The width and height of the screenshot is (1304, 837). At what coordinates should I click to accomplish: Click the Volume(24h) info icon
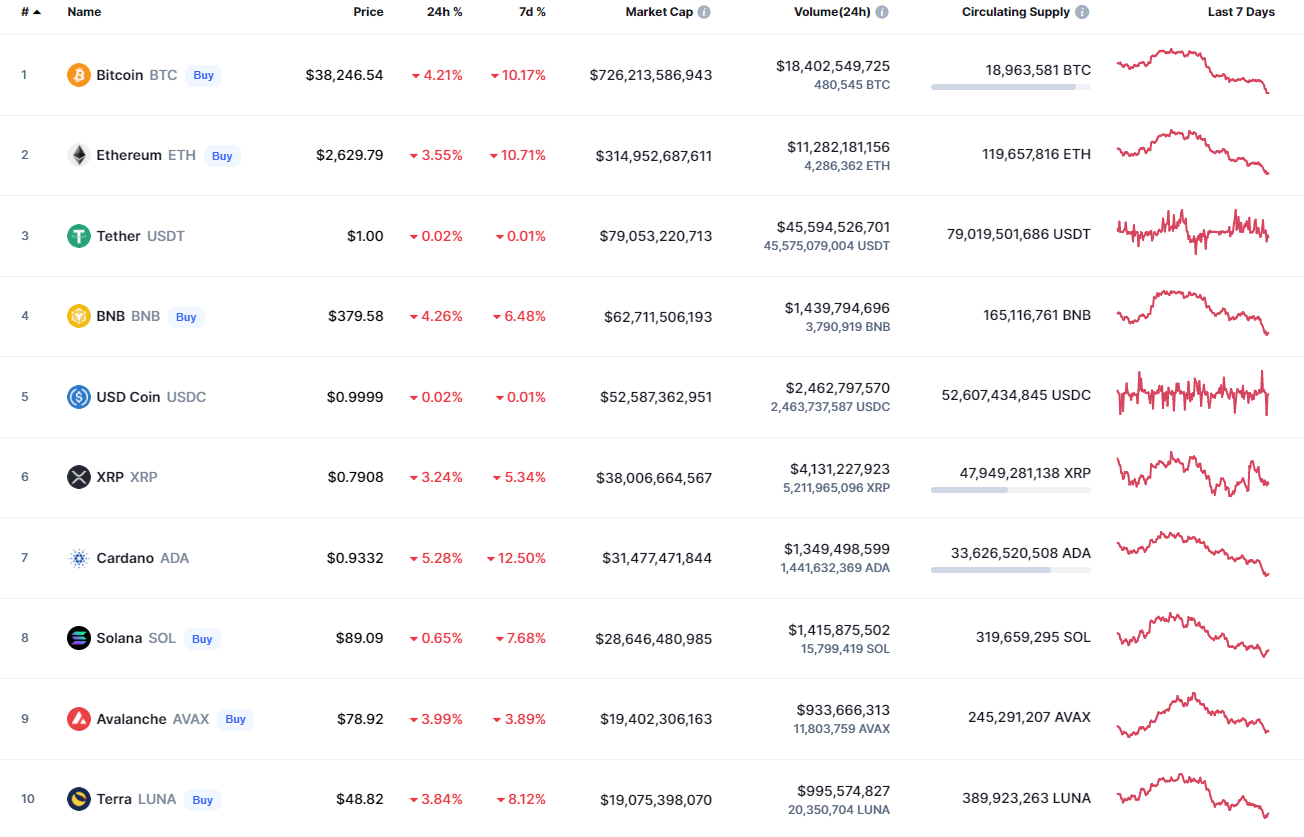pyautogui.click(x=882, y=12)
